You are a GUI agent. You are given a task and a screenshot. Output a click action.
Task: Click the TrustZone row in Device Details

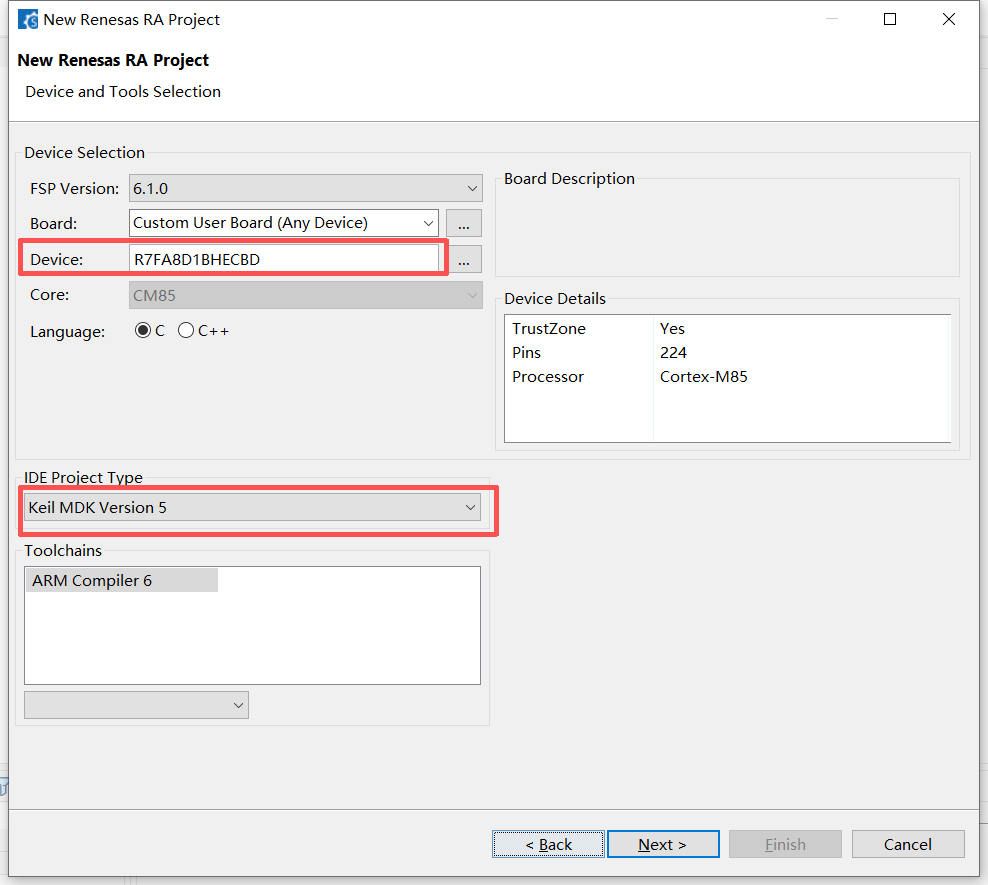point(727,329)
